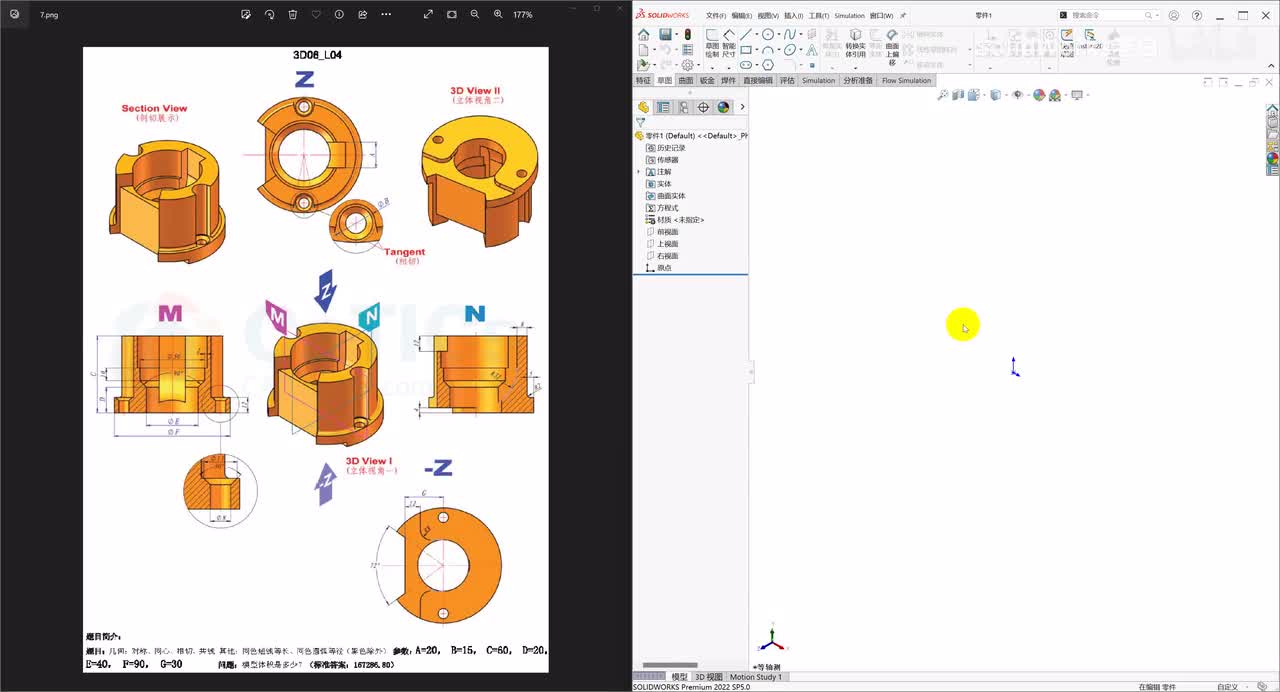Click the Rebuild traffic light icon
The height and width of the screenshot is (692, 1280).
click(x=688, y=34)
